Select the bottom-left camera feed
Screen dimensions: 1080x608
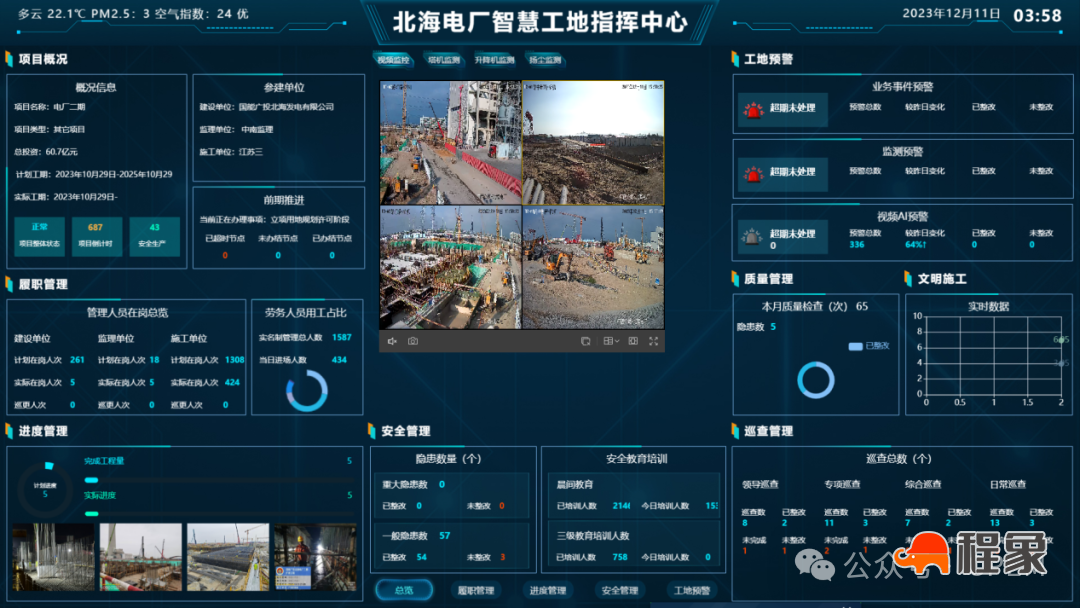tap(450, 267)
